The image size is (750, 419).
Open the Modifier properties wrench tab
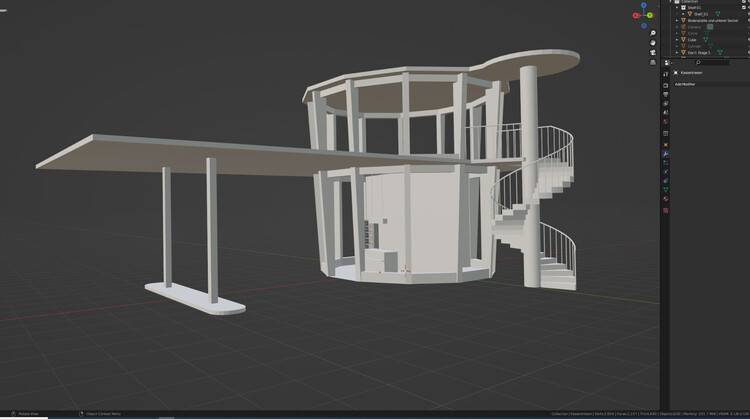[666, 155]
